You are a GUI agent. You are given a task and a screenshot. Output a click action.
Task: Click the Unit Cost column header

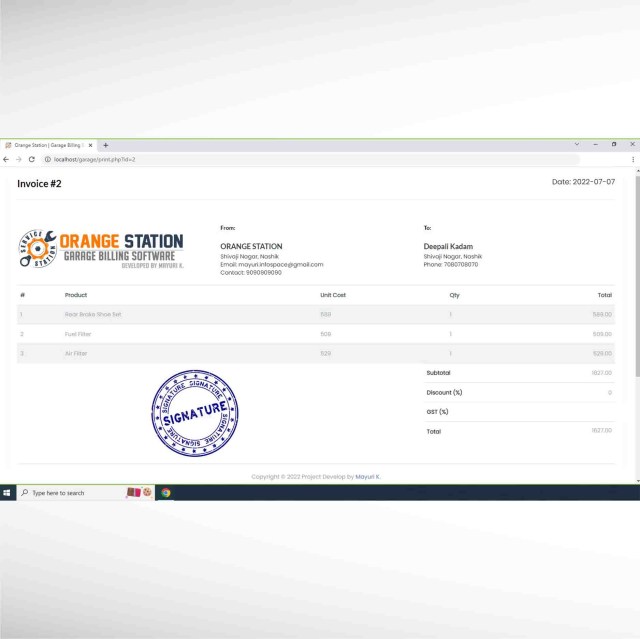pyautogui.click(x=333, y=295)
